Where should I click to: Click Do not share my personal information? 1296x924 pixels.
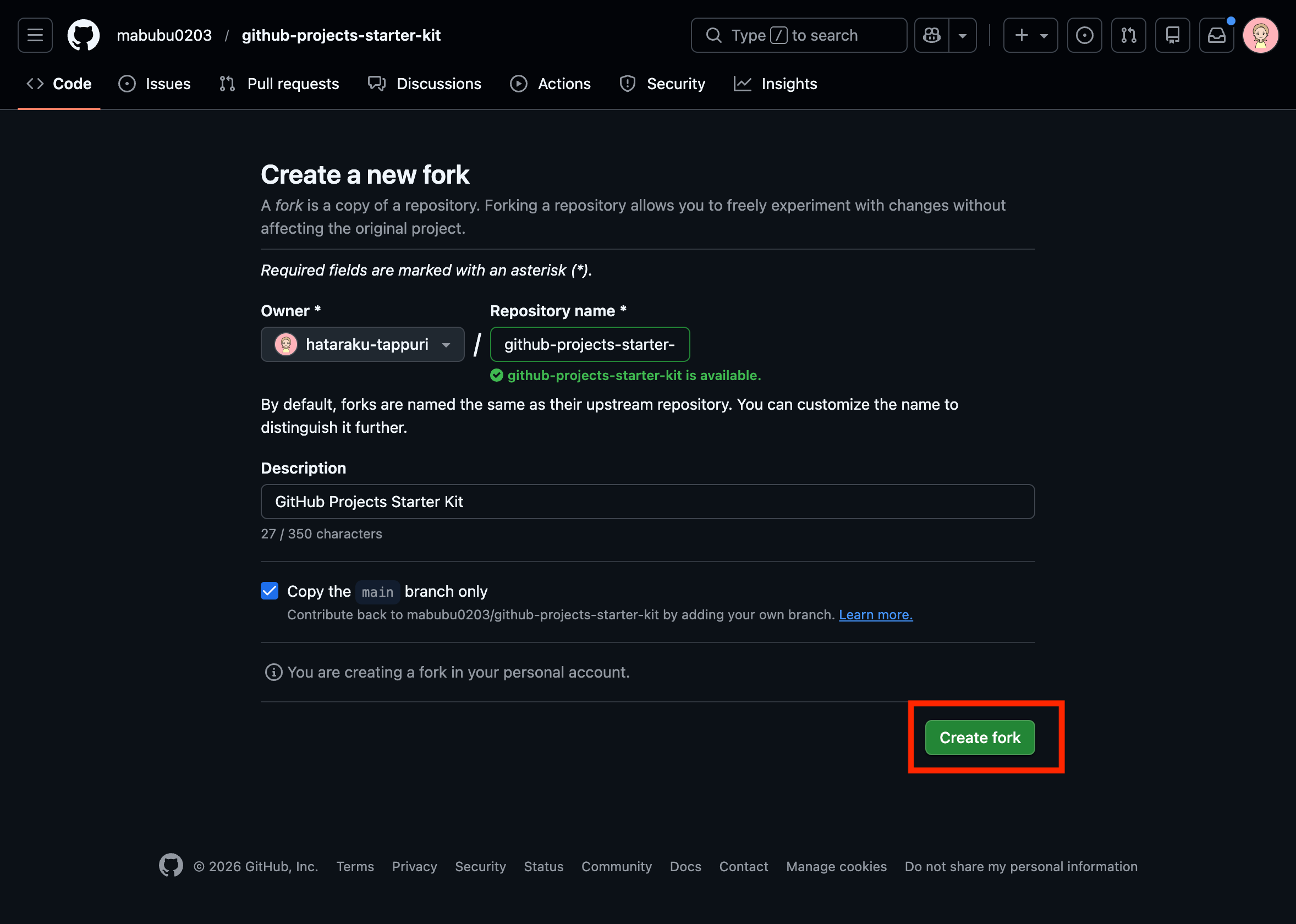point(1020,866)
